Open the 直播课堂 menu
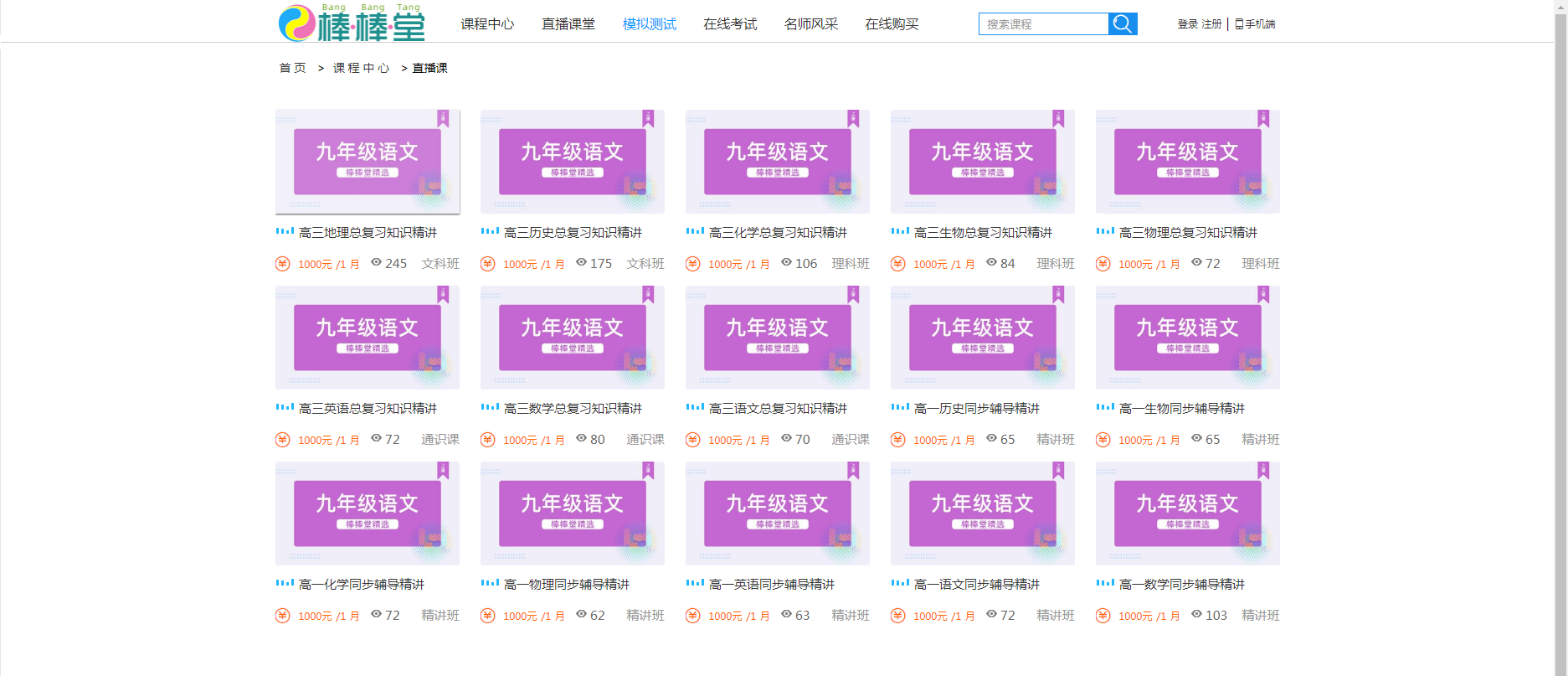This screenshot has width=1568, height=676. point(568,24)
